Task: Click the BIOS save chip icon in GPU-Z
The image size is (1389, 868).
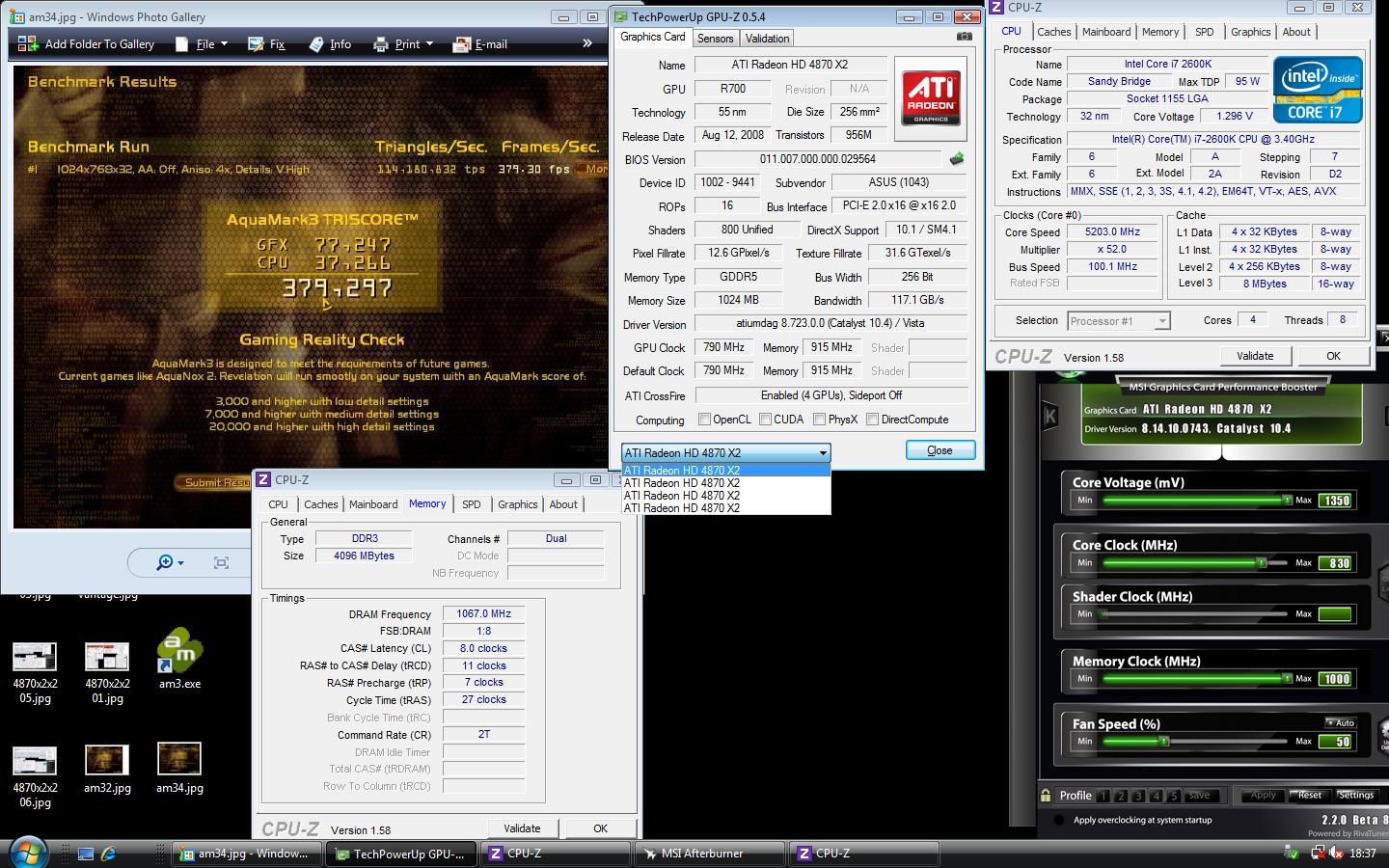Action: 957,159
